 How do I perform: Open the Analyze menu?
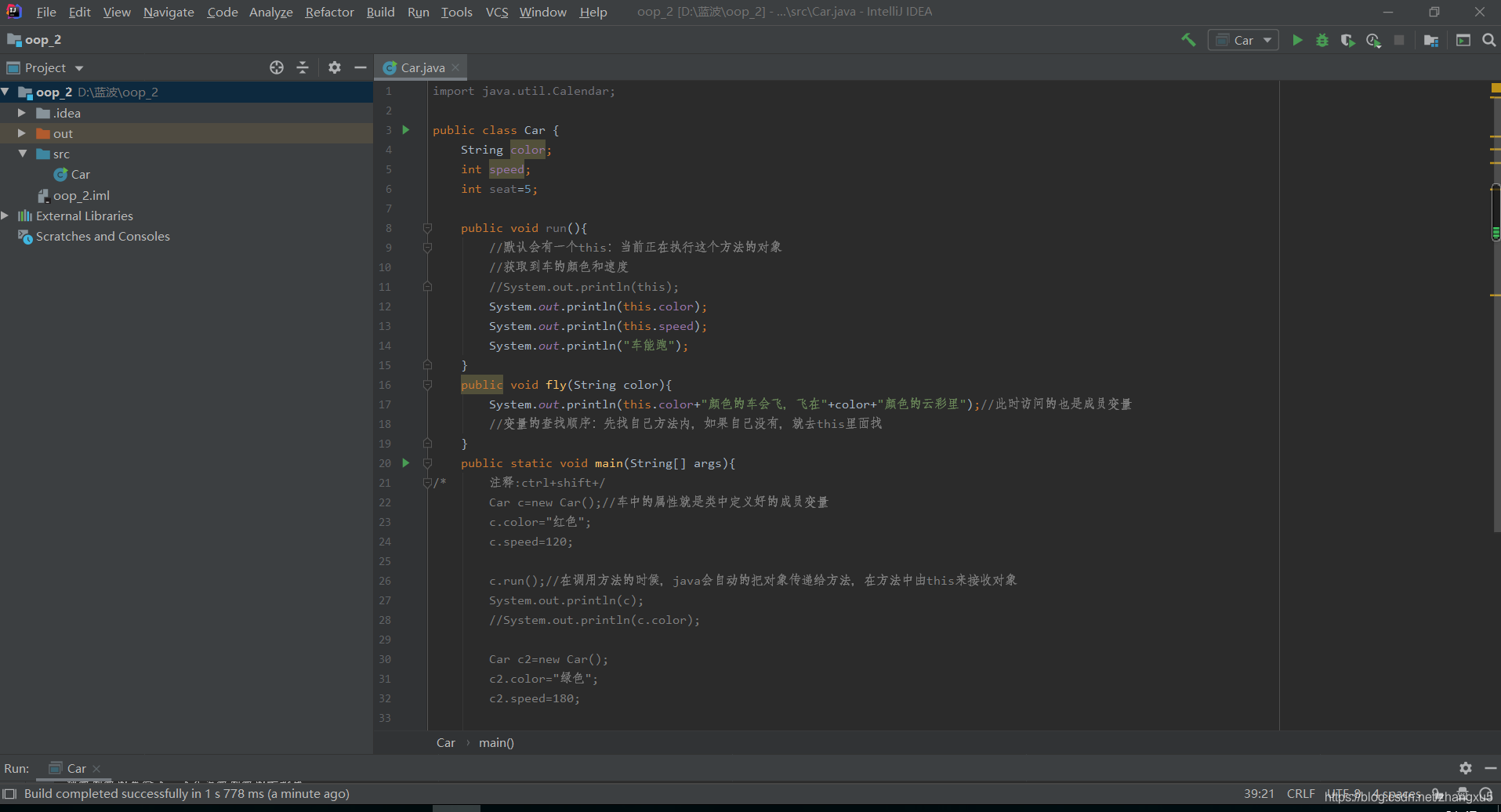pos(270,12)
